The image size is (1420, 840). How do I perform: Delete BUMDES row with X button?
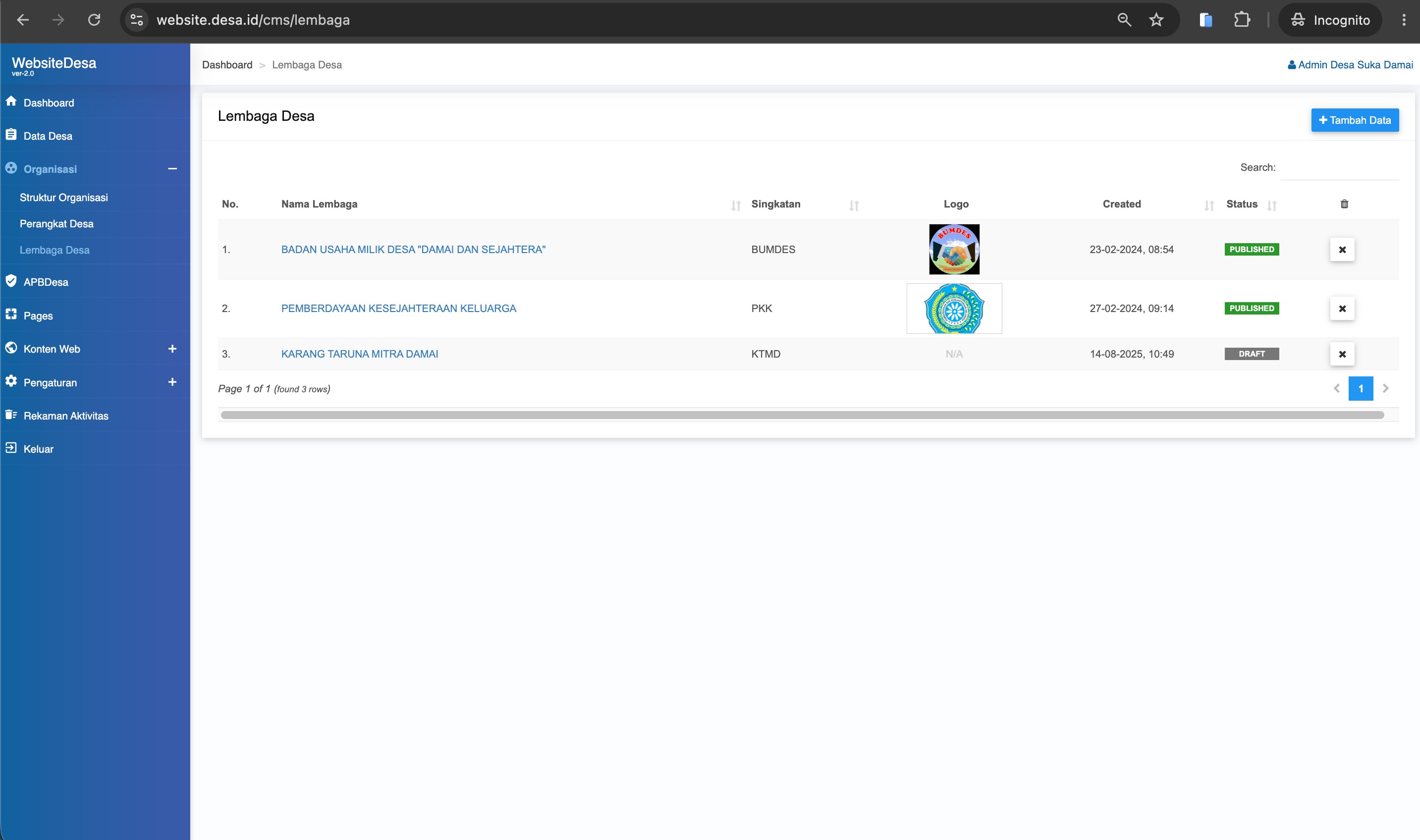(x=1342, y=250)
